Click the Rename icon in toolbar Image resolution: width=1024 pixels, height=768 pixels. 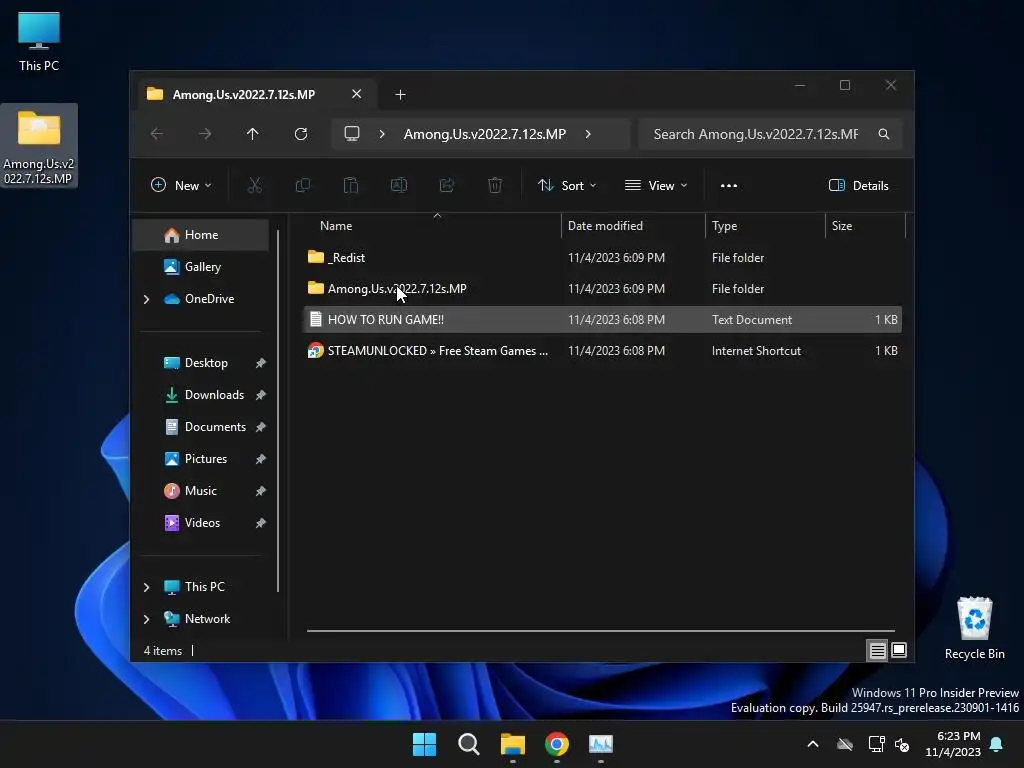coord(399,185)
